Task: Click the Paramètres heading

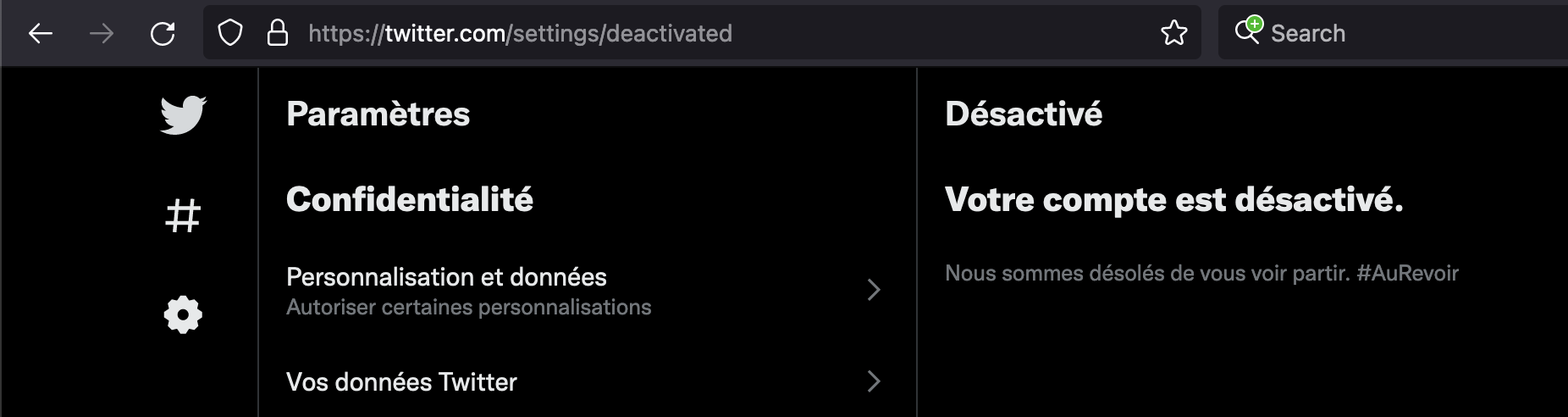Action: coord(378,114)
